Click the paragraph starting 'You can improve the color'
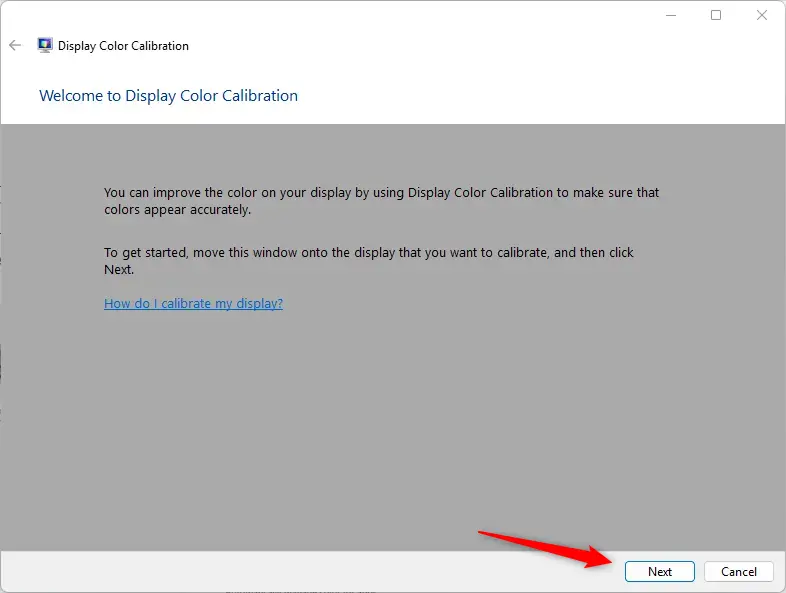This screenshot has width=786, height=593. click(381, 201)
